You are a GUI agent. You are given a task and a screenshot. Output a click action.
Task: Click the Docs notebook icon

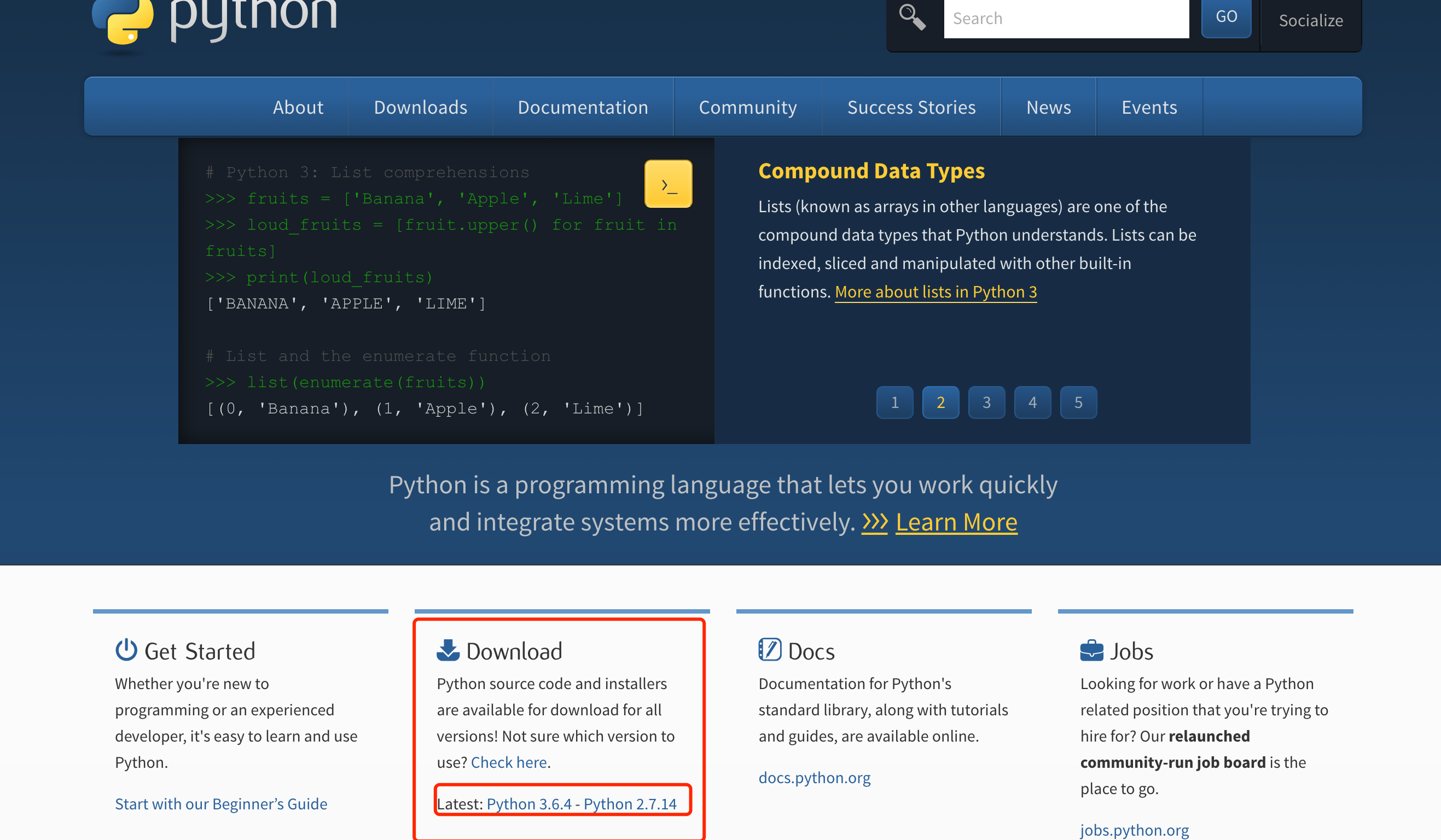click(770, 650)
